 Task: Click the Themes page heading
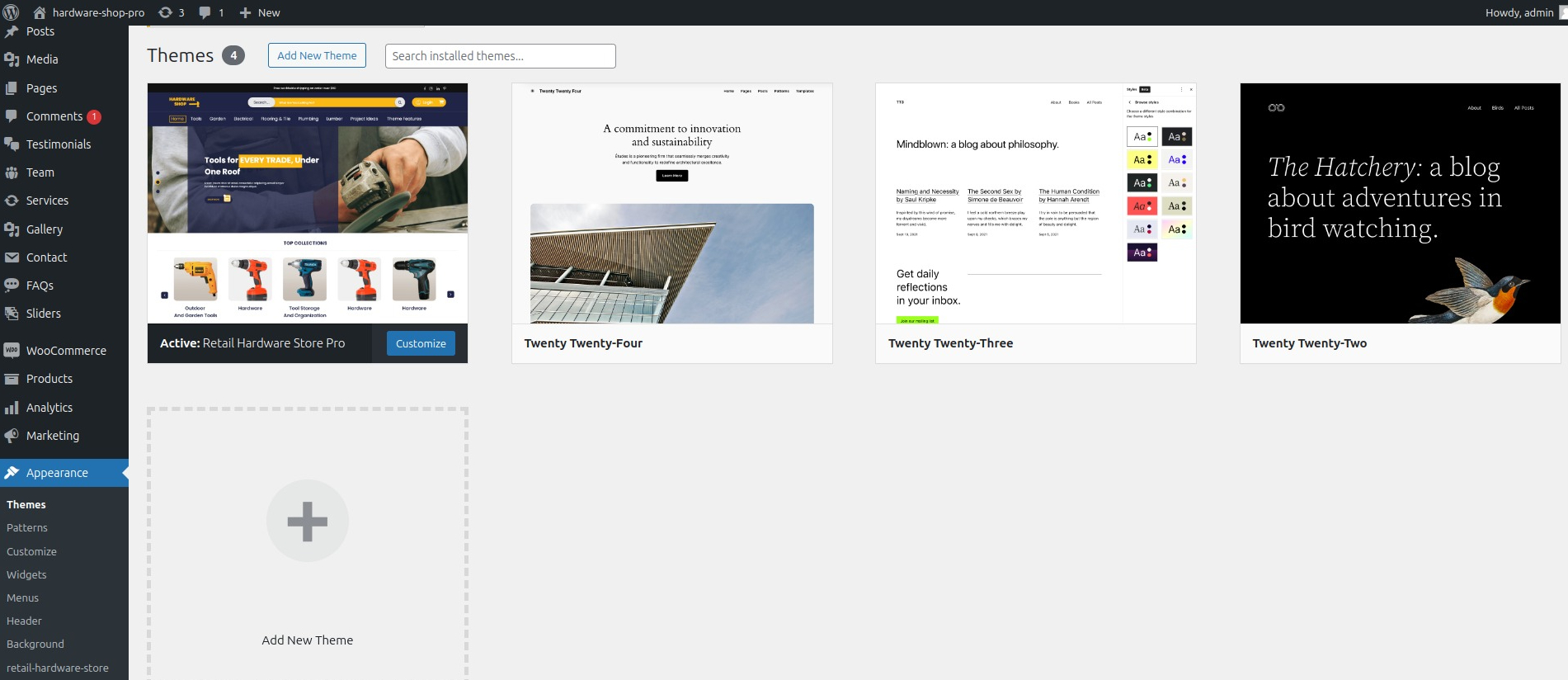pos(181,55)
